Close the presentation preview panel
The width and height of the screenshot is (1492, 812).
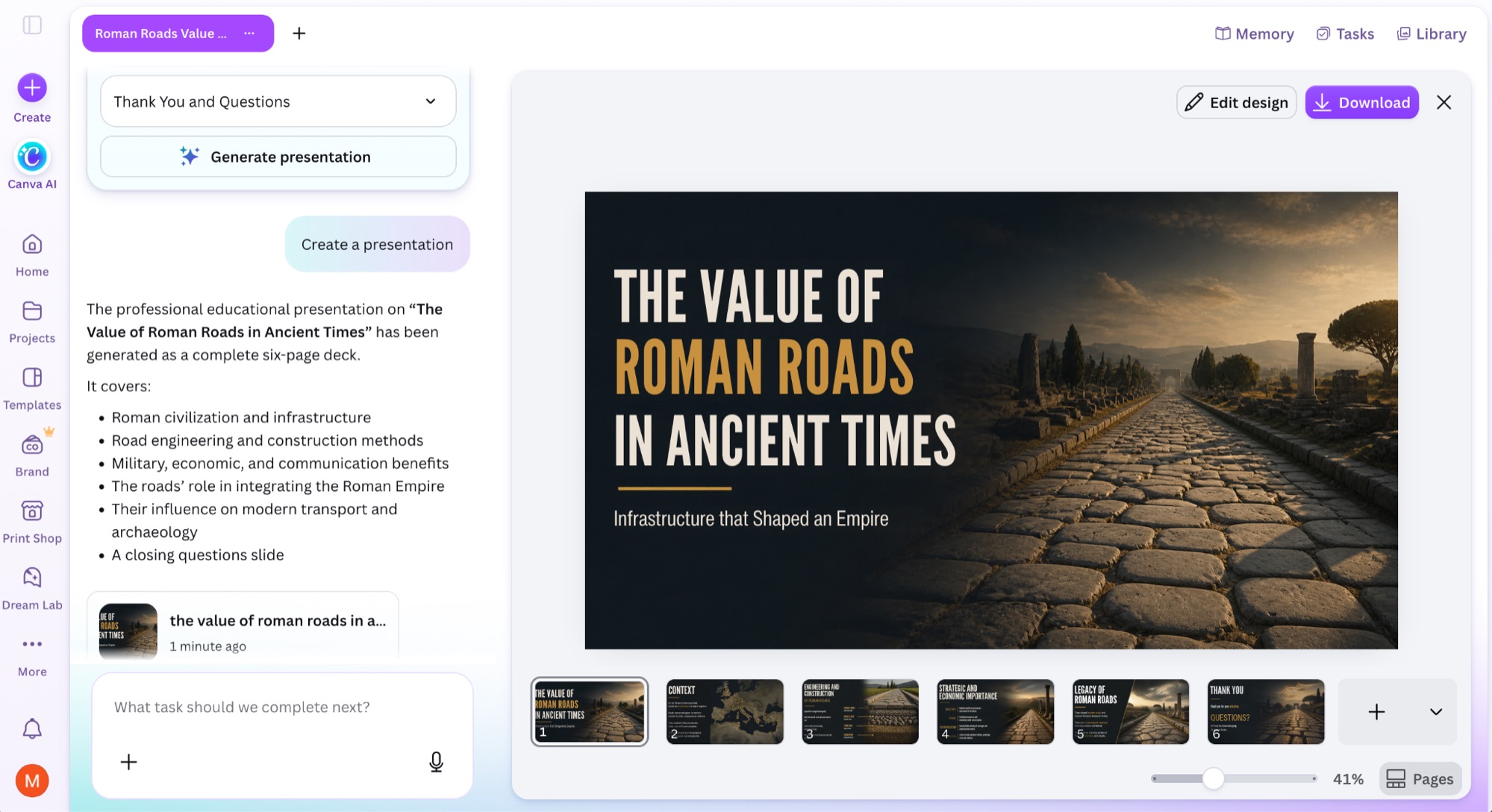[1443, 102]
